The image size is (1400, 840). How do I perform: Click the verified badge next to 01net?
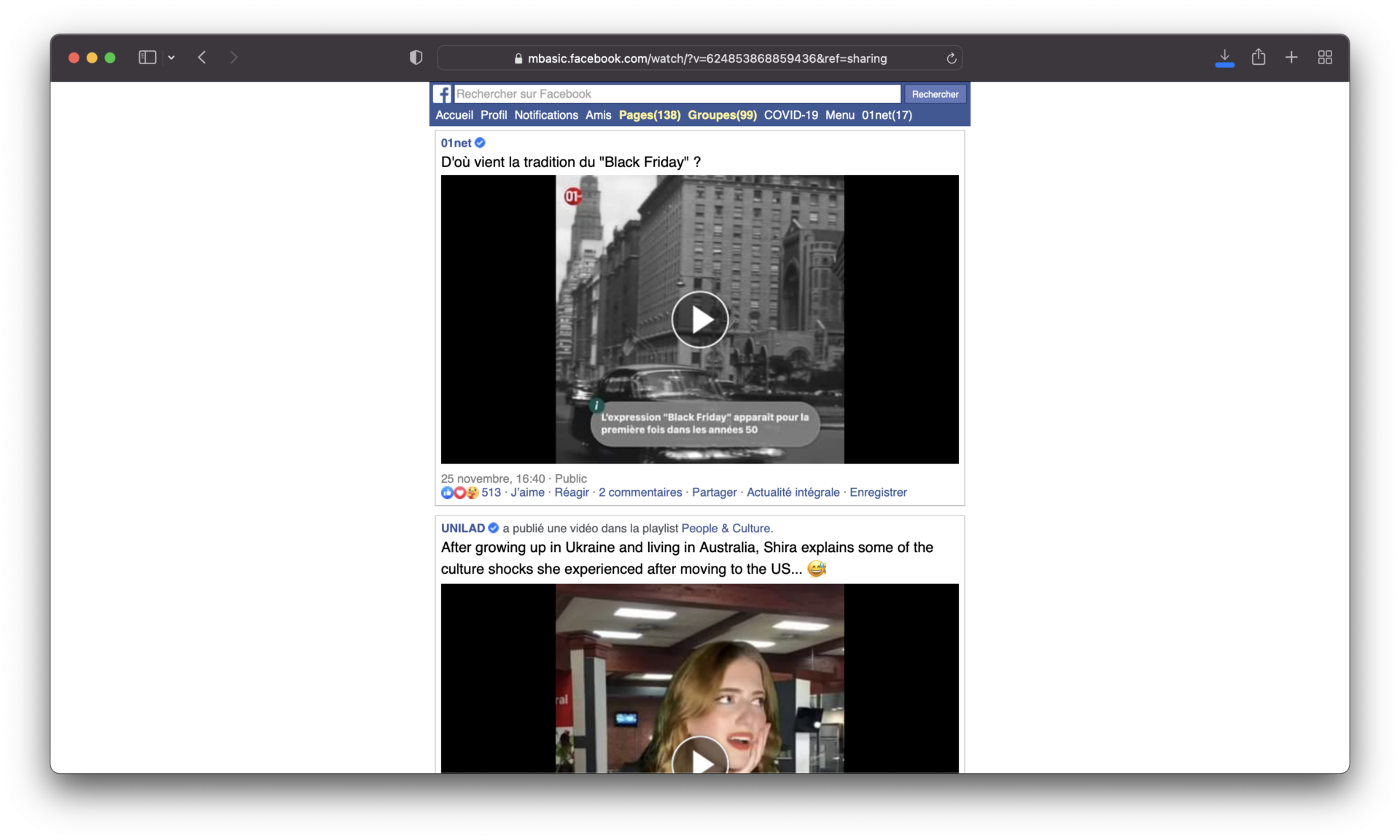pos(480,143)
